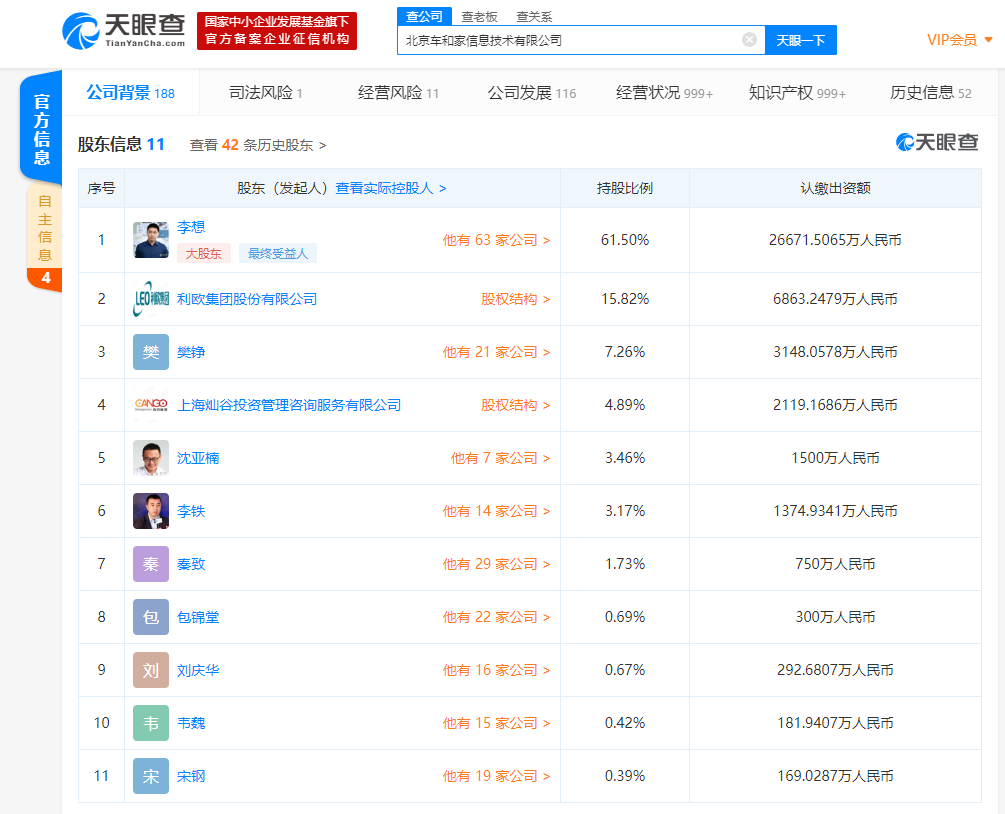Select the 查老板 search tab
This screenshot has width=1005, height=814.
[x=479, y=16]
